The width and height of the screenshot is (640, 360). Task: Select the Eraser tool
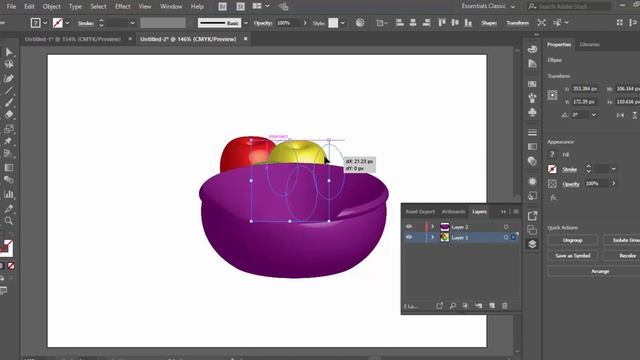(9, 115)
